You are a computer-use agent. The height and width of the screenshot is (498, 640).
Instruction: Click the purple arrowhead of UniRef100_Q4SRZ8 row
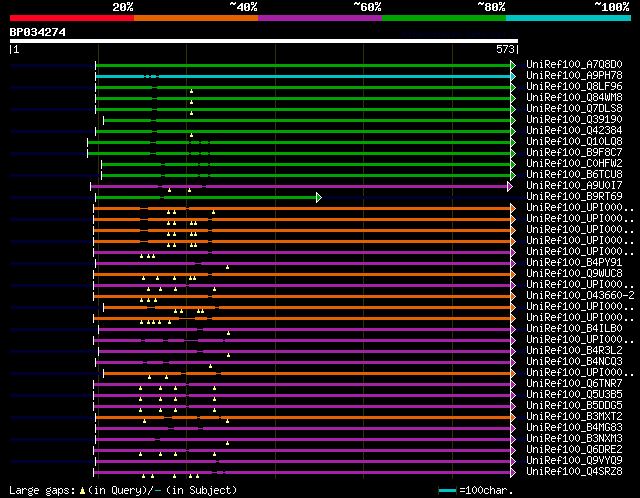[513, 473]
